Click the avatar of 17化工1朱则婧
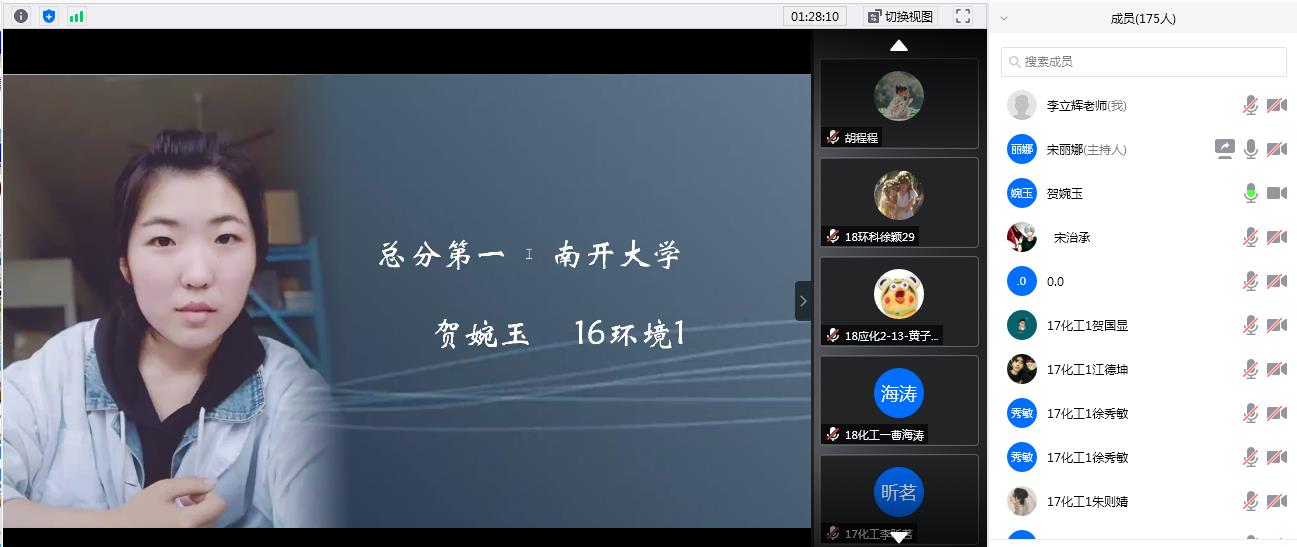 tap(1022, 501)
